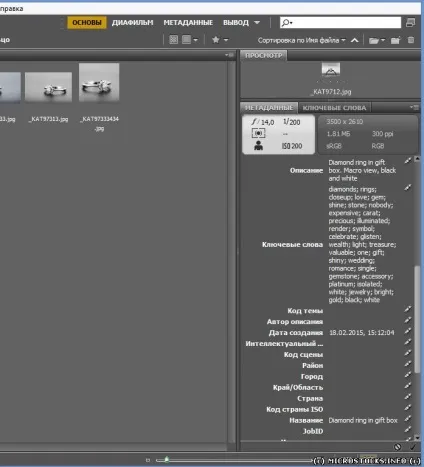
Task: Click the thumbnail size slider handle
Action: click(166, 460)
